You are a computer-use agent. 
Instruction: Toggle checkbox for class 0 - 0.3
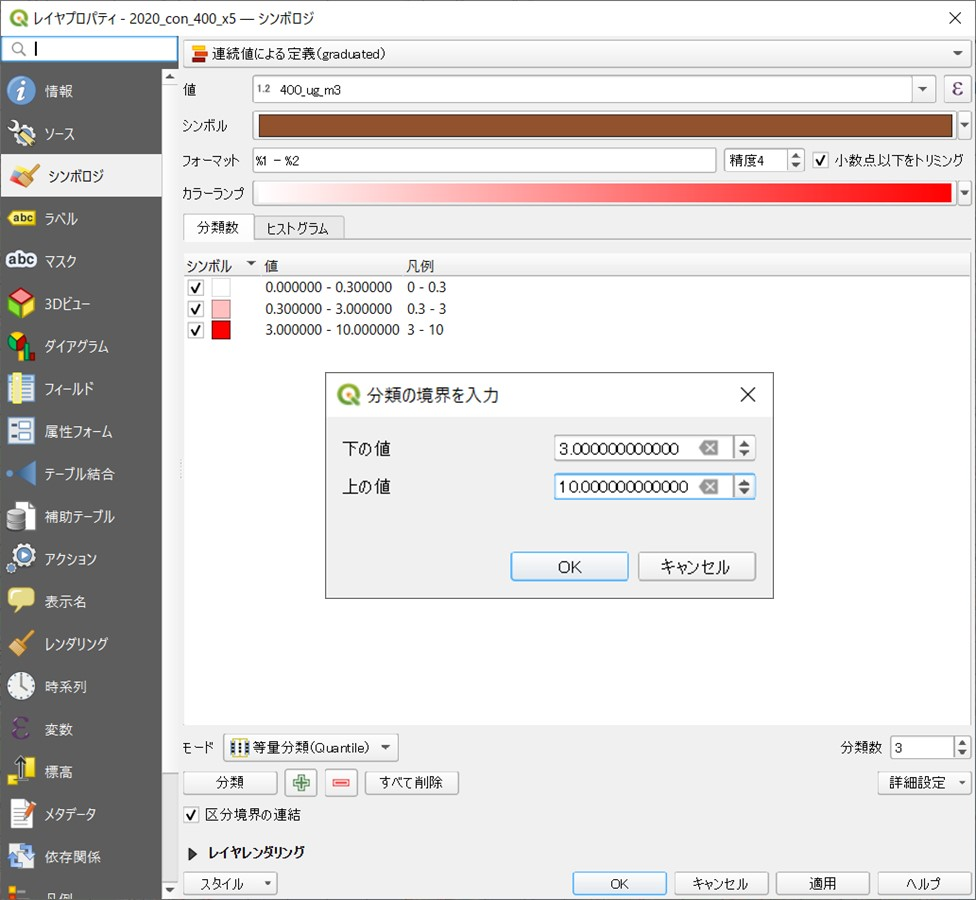[x=195, y=288]
